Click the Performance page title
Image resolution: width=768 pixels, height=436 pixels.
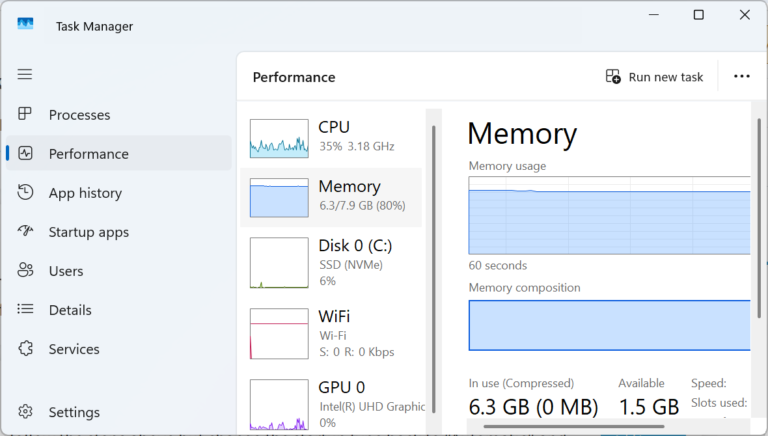coord(294,77)
